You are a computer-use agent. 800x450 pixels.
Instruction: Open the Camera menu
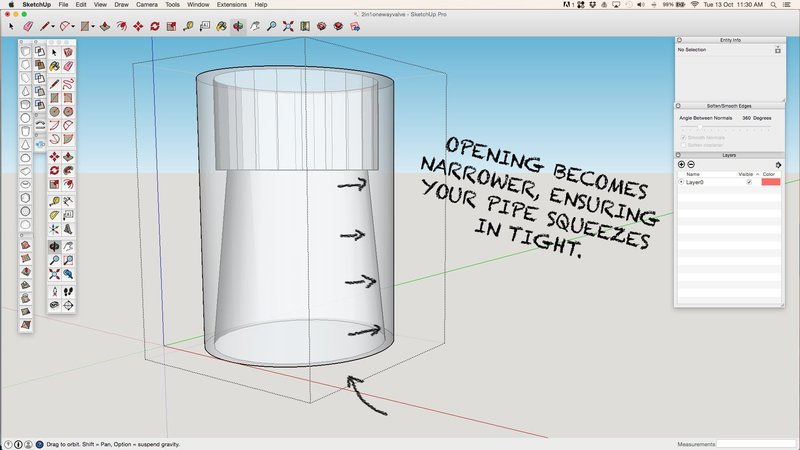pos(146,5)
